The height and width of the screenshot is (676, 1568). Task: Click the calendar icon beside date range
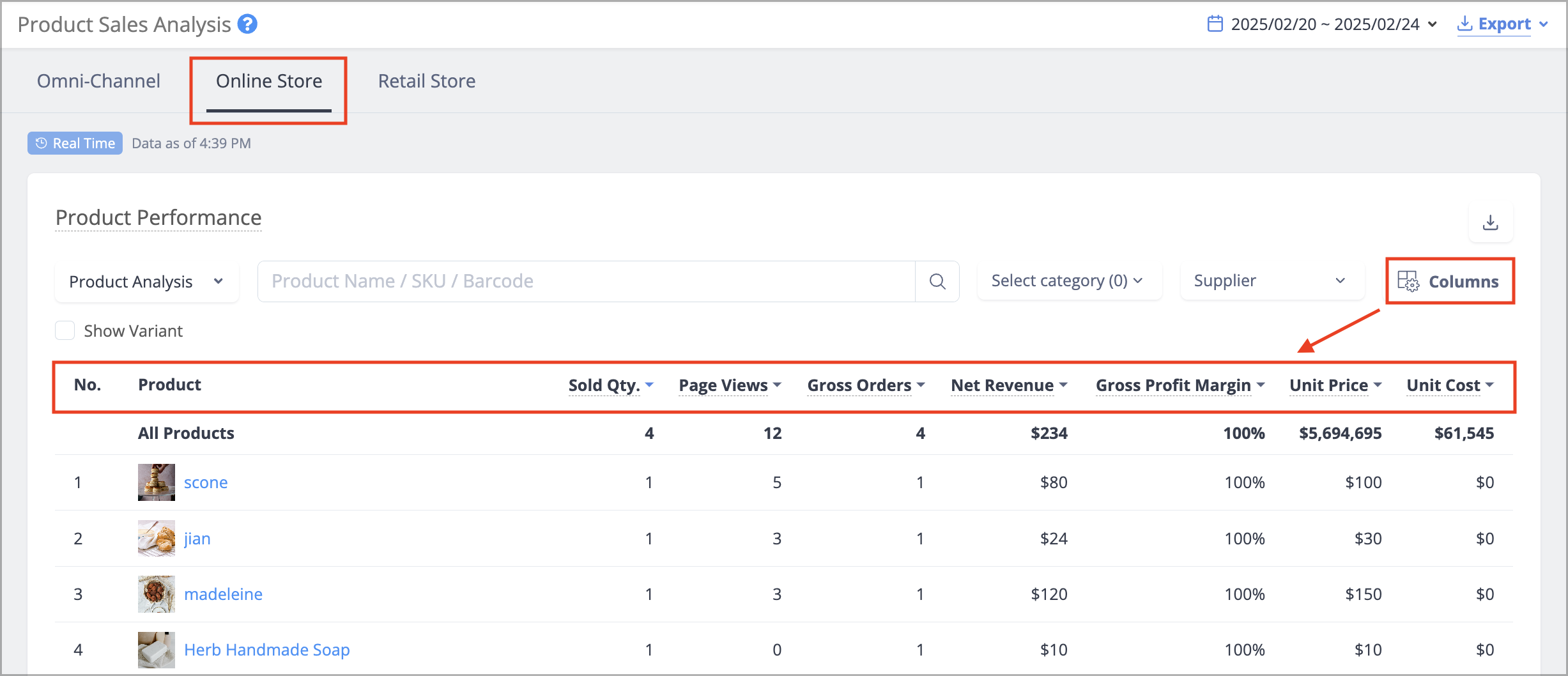(1215, 24)
